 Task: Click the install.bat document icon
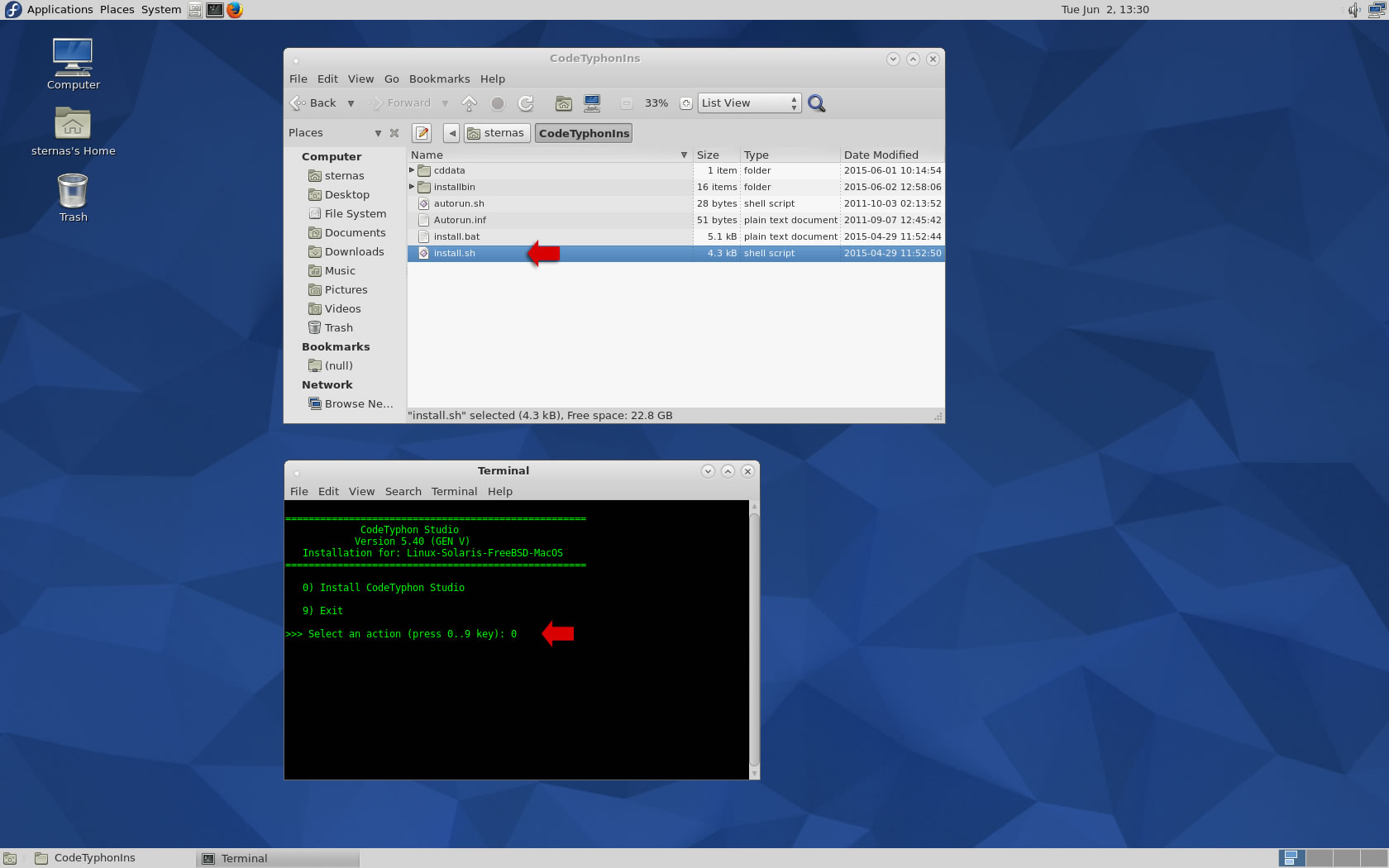tap(424, 236)
